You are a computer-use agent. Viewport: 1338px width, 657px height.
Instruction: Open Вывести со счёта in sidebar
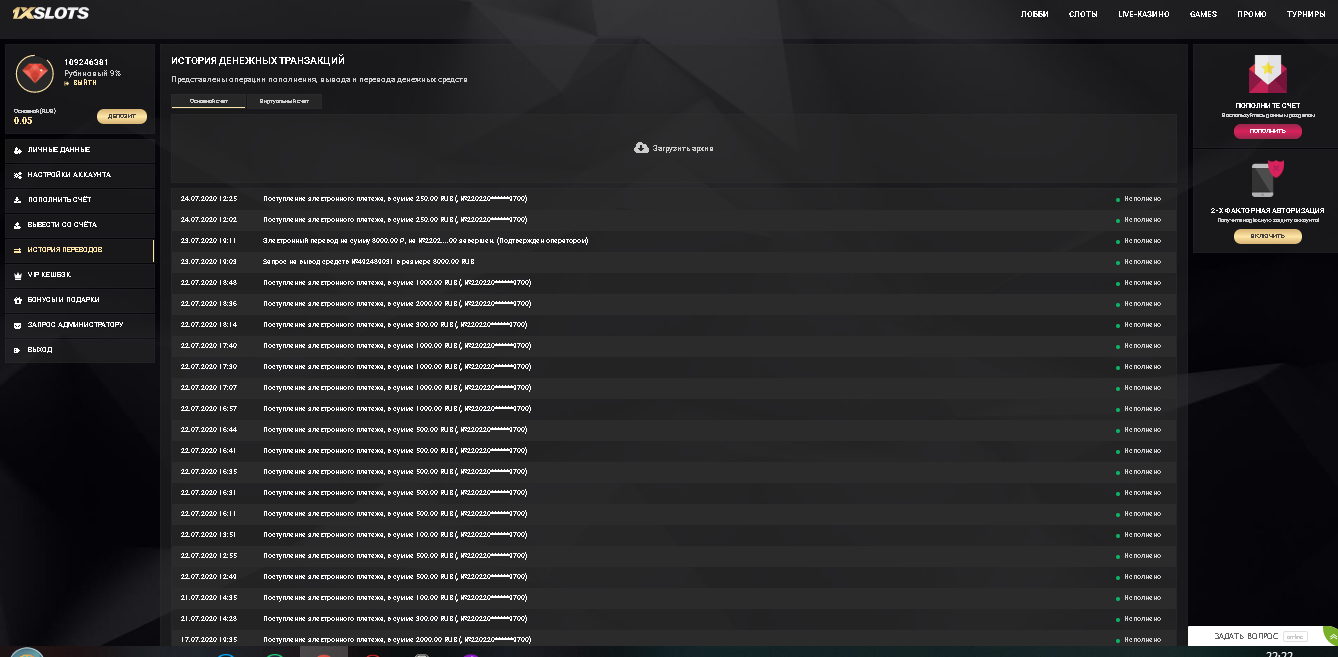pyautogui.click(x=62, y=225)
